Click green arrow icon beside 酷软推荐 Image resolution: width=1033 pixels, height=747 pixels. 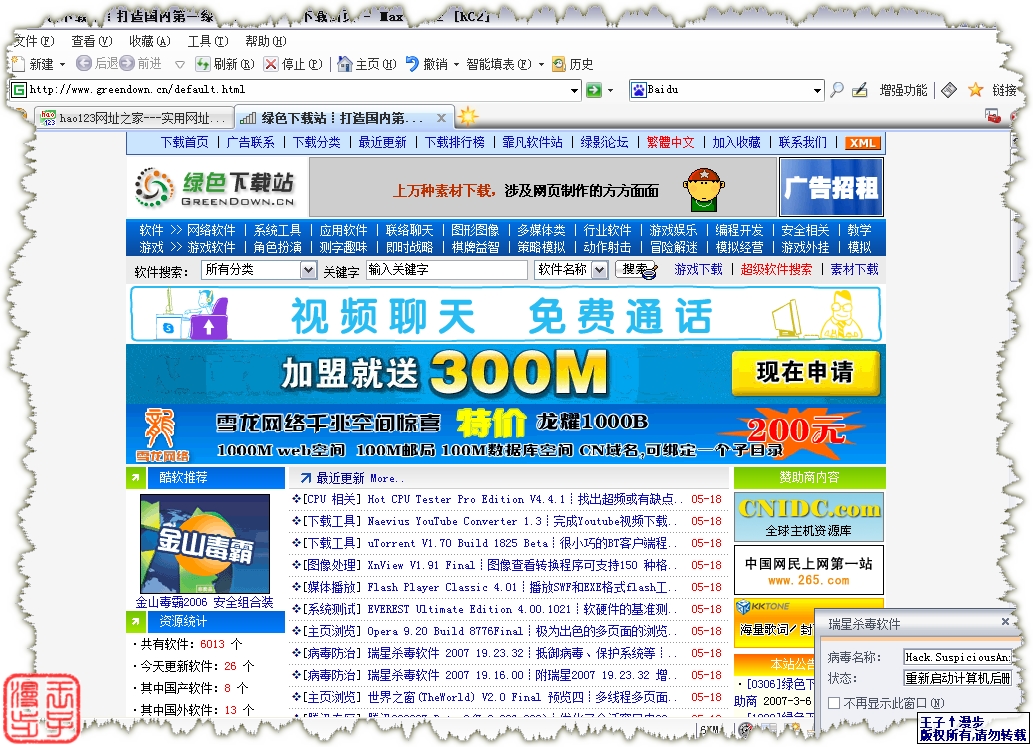click(135, 477)
